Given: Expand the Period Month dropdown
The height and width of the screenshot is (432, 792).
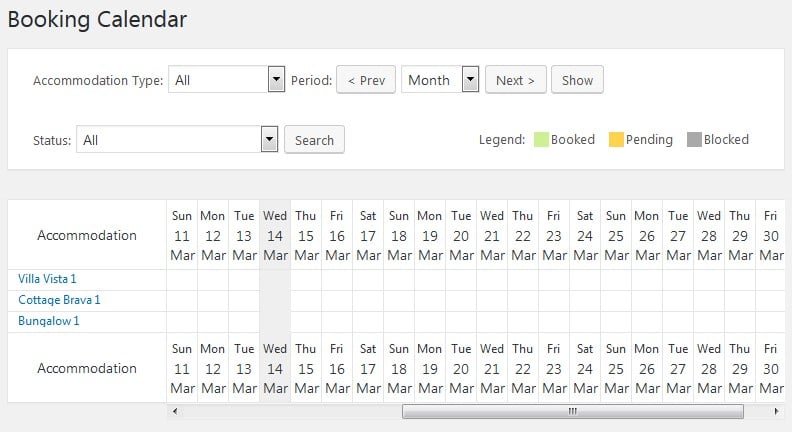Looking at the screenshot, I should [440, 80].
